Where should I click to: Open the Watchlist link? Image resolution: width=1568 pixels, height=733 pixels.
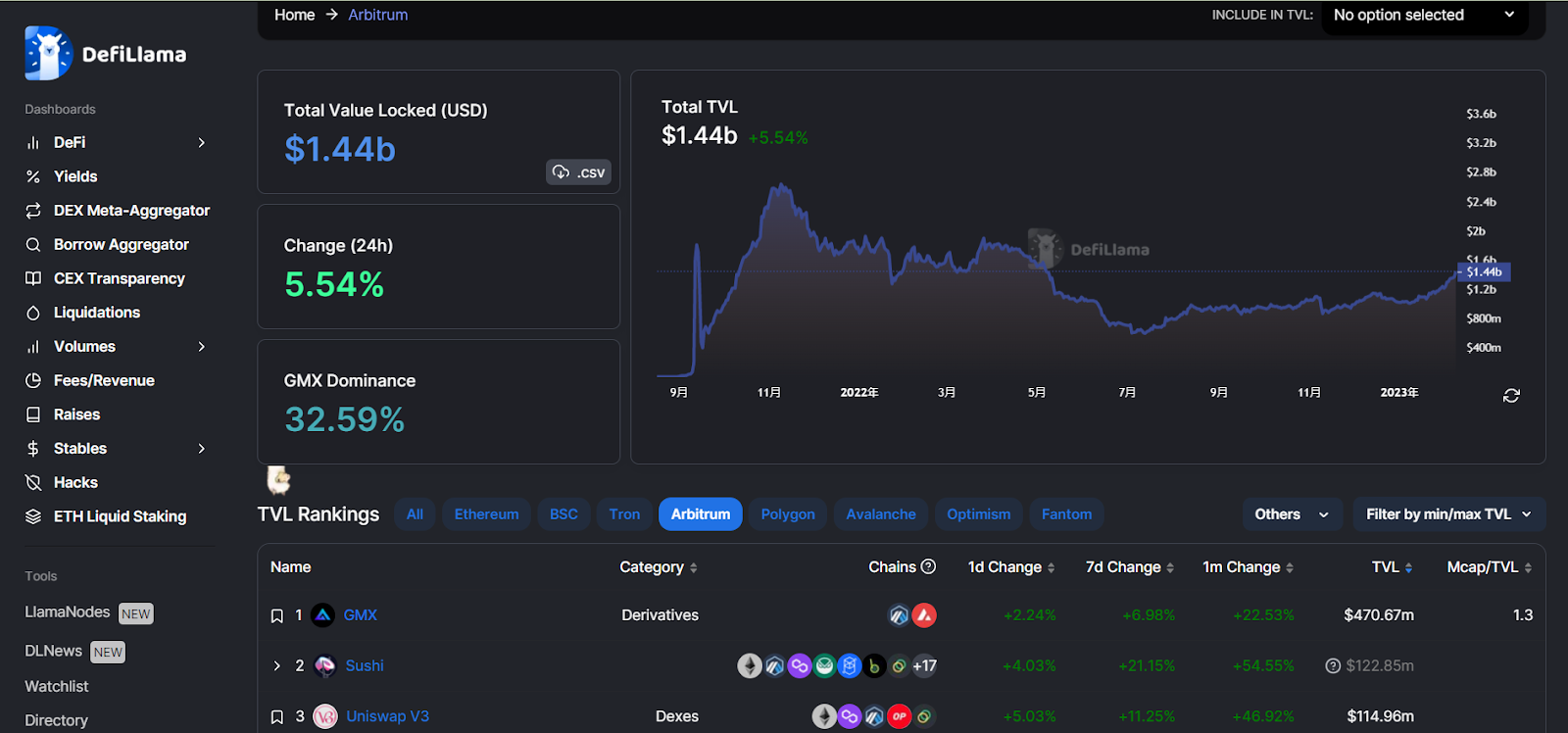57,687
